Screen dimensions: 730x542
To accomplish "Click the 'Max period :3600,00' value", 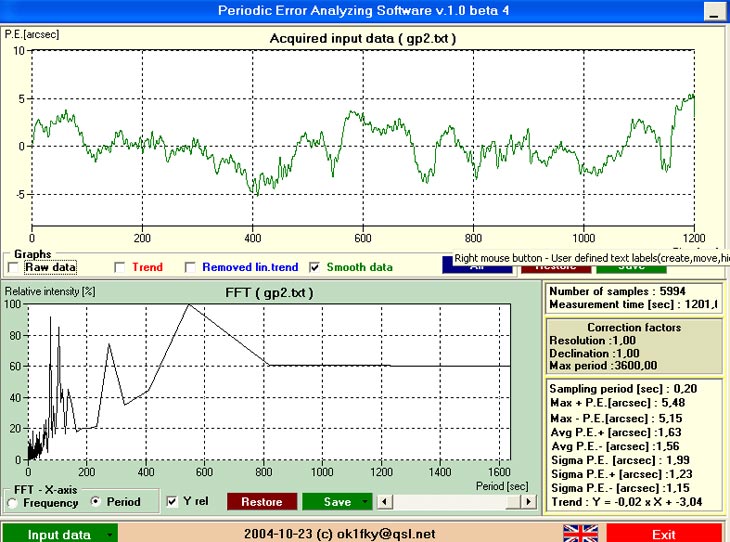I will (x=603, y=366).
